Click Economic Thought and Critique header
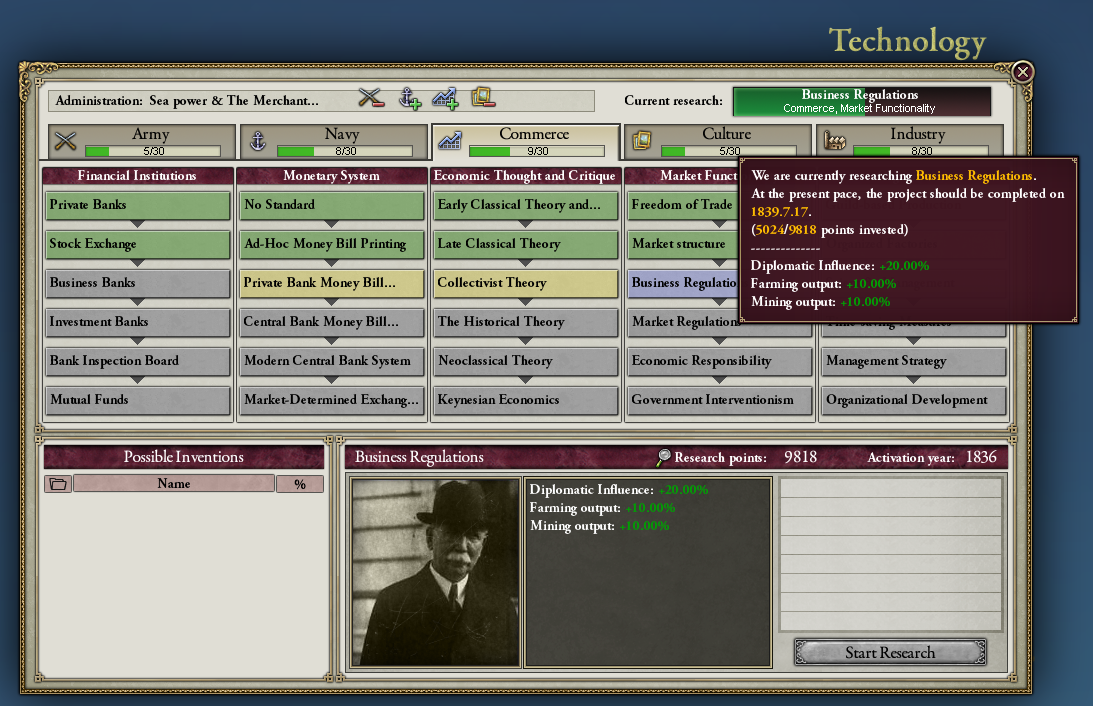 (525, 176)
